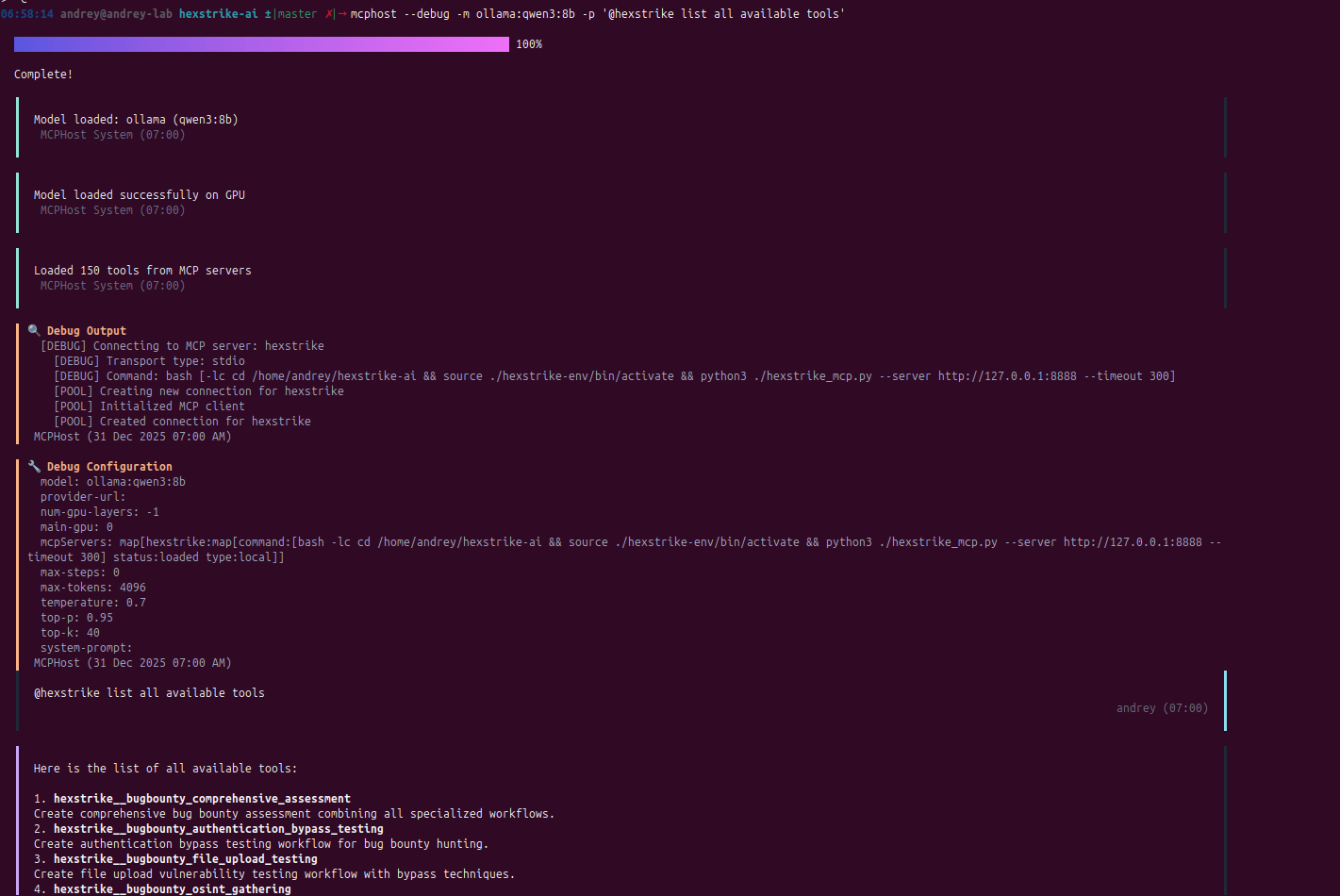The image size is (1340, 896).
Task: Click 'max-steps: 0' config line
Action: tap(80, 572)
